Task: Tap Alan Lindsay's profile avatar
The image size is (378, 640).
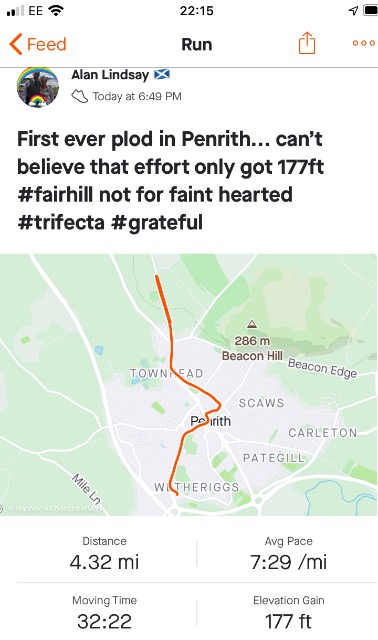Action: [x=38, y=87]
